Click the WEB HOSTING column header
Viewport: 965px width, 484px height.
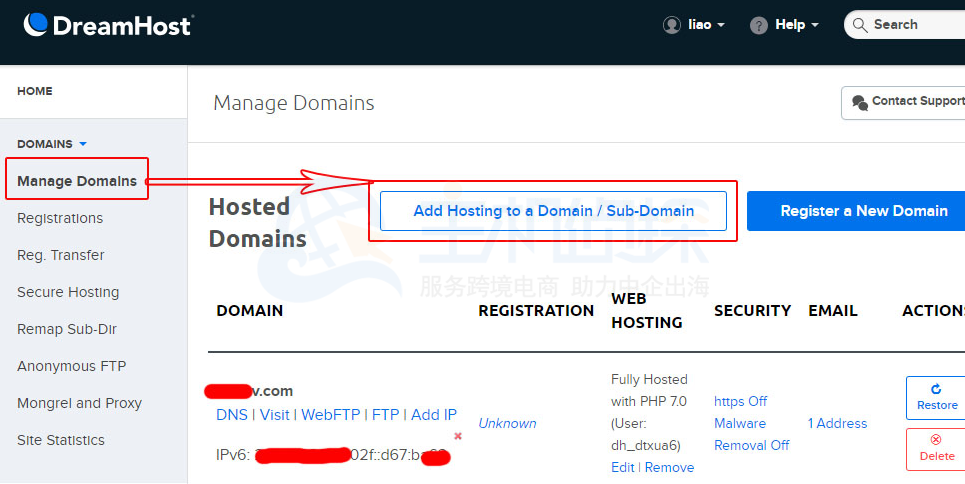(x=647, y=310)
